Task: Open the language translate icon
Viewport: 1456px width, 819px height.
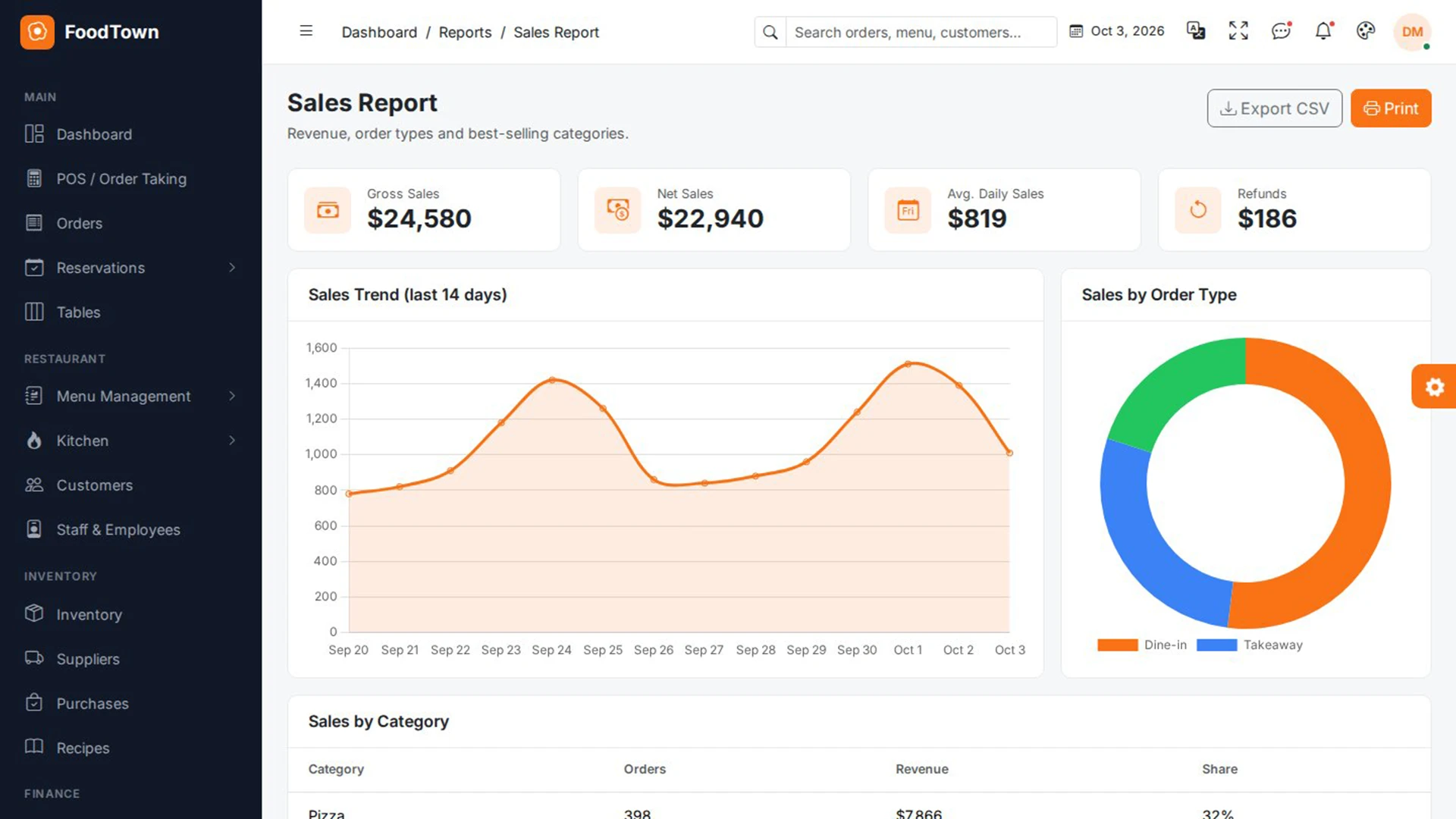Action: [1196, 31]
